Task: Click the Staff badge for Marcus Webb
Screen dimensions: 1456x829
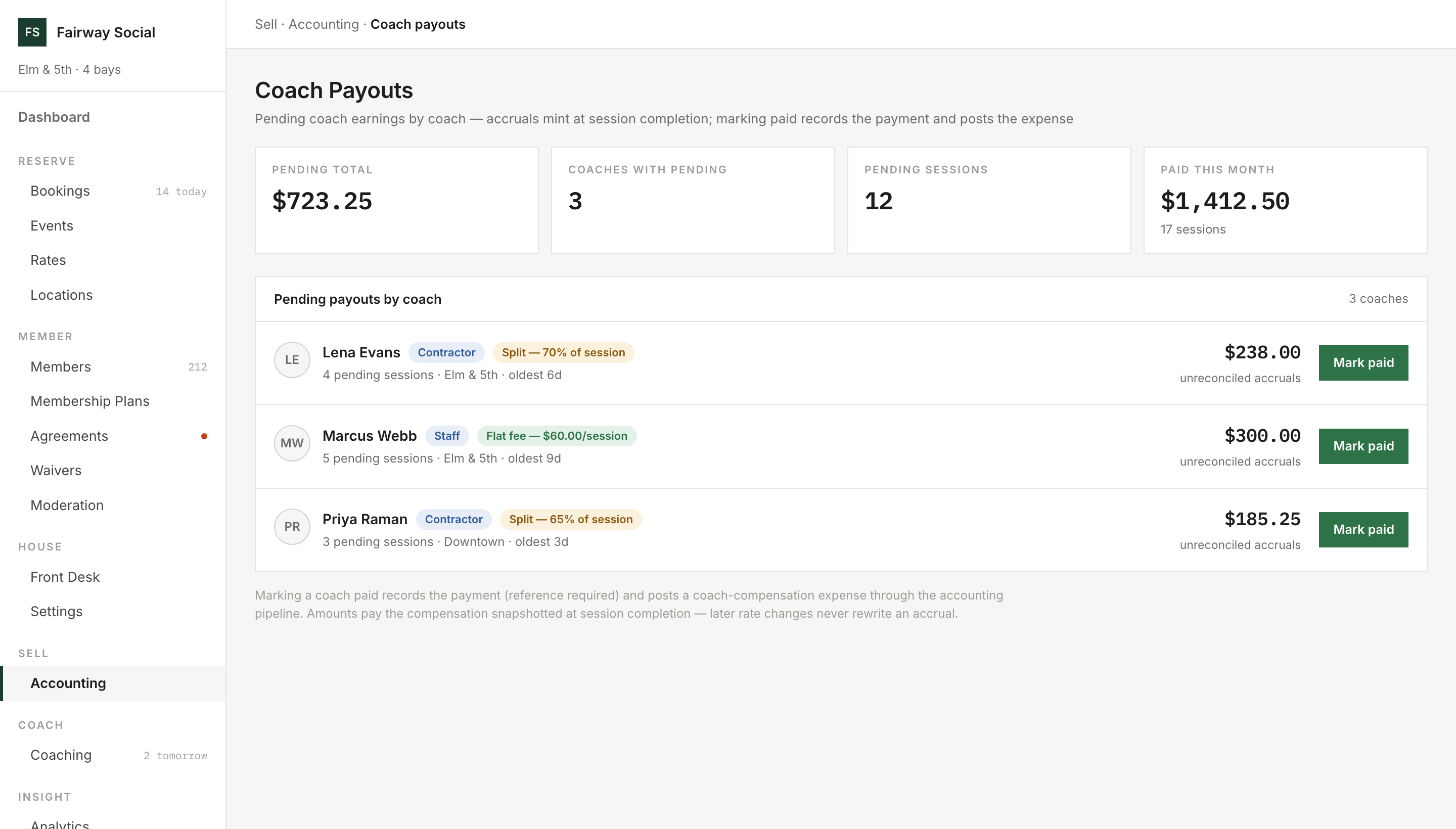Action: click(446, 436)
